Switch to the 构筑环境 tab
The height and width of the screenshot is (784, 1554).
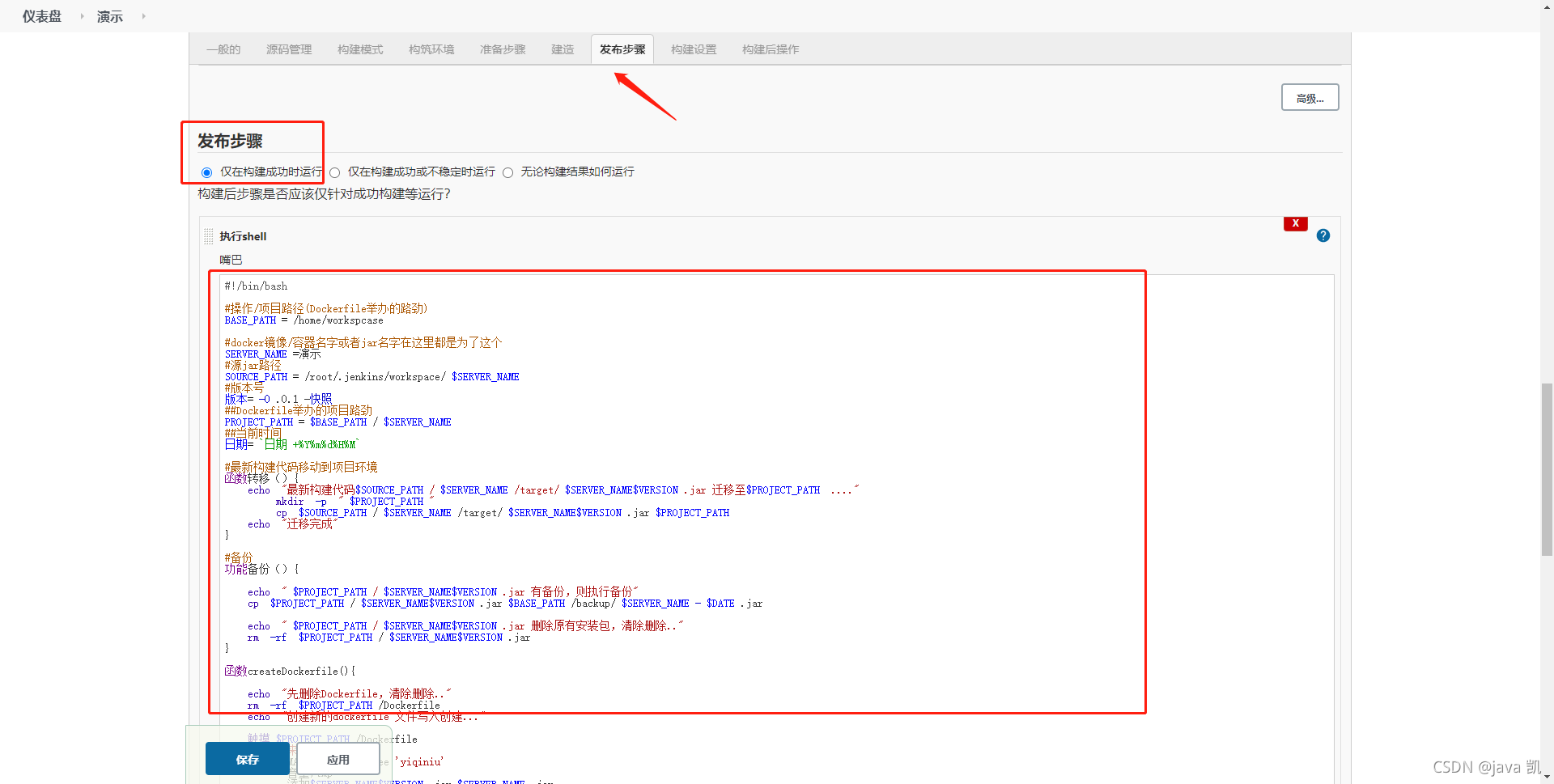click(431, 49)
